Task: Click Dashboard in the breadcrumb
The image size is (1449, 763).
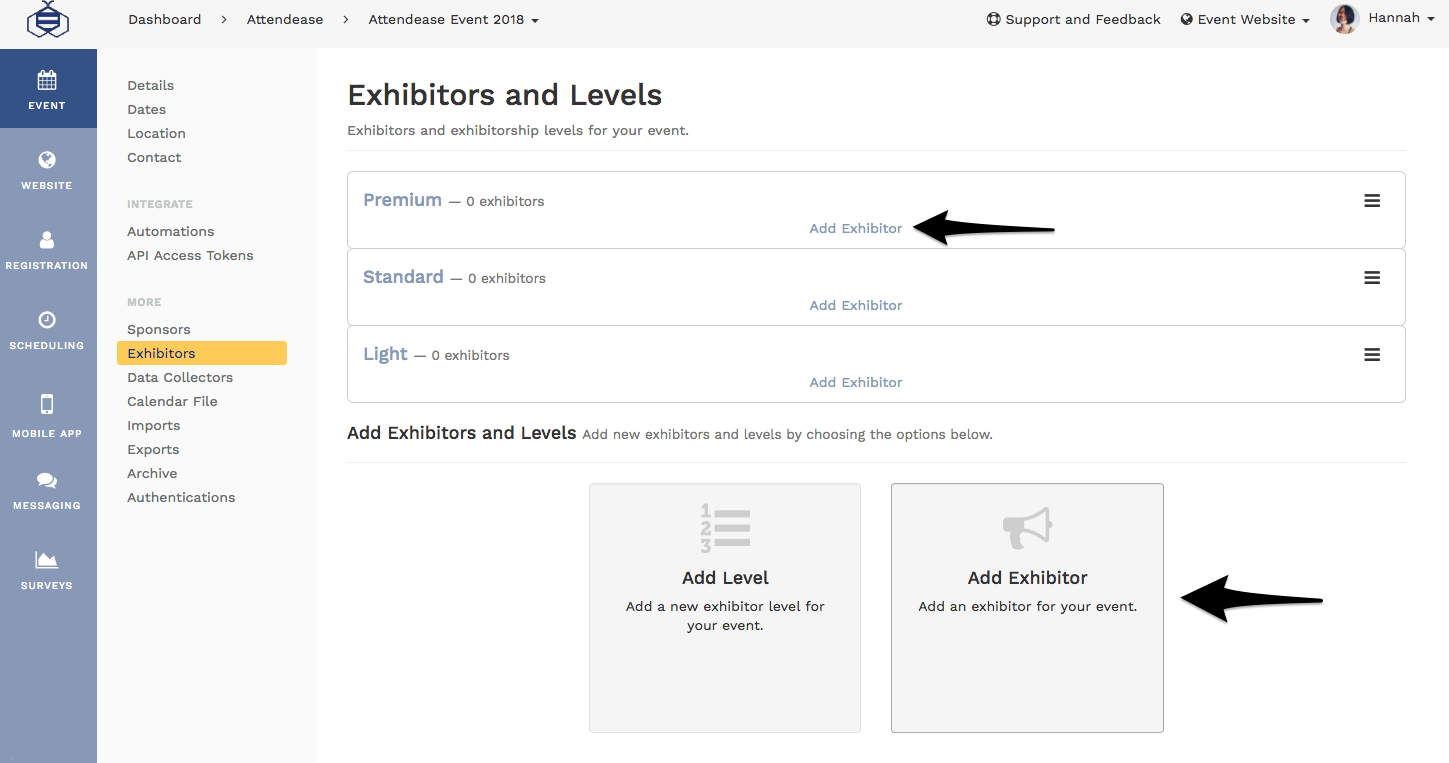Action: pos(164,19)
